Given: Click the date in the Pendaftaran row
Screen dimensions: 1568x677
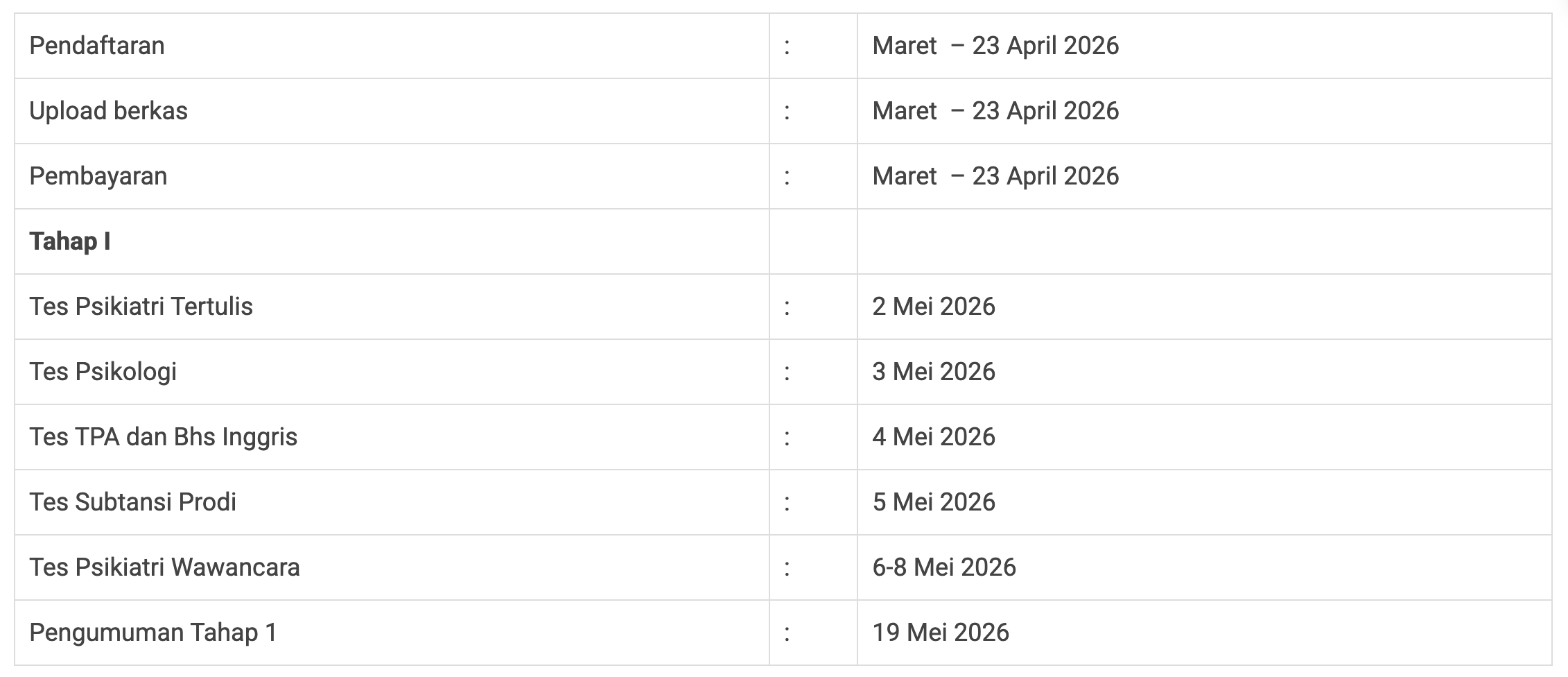Looking at the screenshot, I should coord(995,46).
